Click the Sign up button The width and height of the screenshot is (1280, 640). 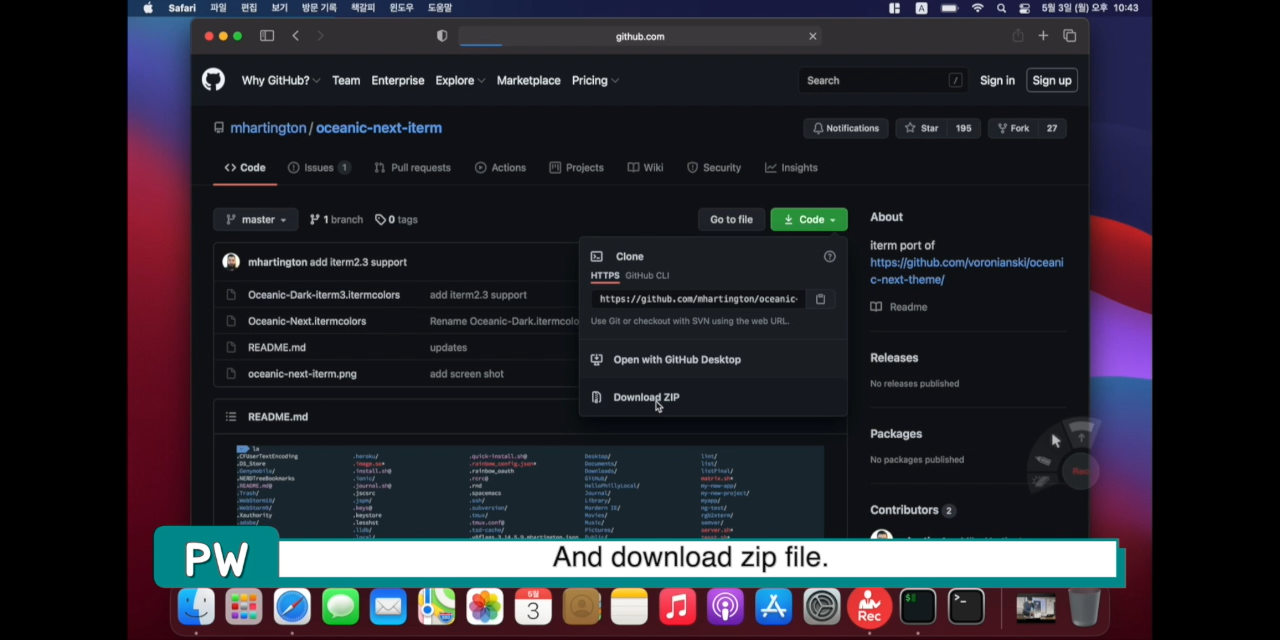click(x=1052, y=80)
